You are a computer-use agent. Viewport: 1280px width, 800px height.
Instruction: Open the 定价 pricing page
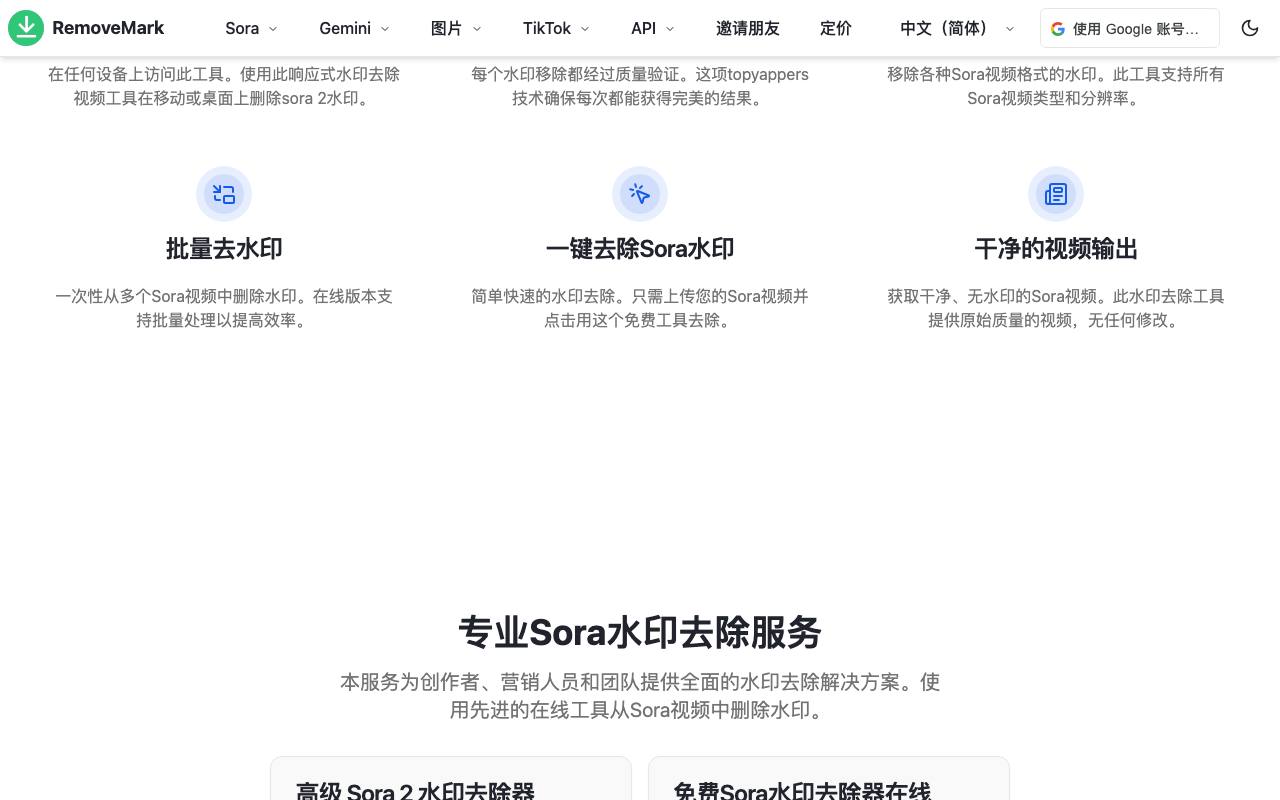836,28
